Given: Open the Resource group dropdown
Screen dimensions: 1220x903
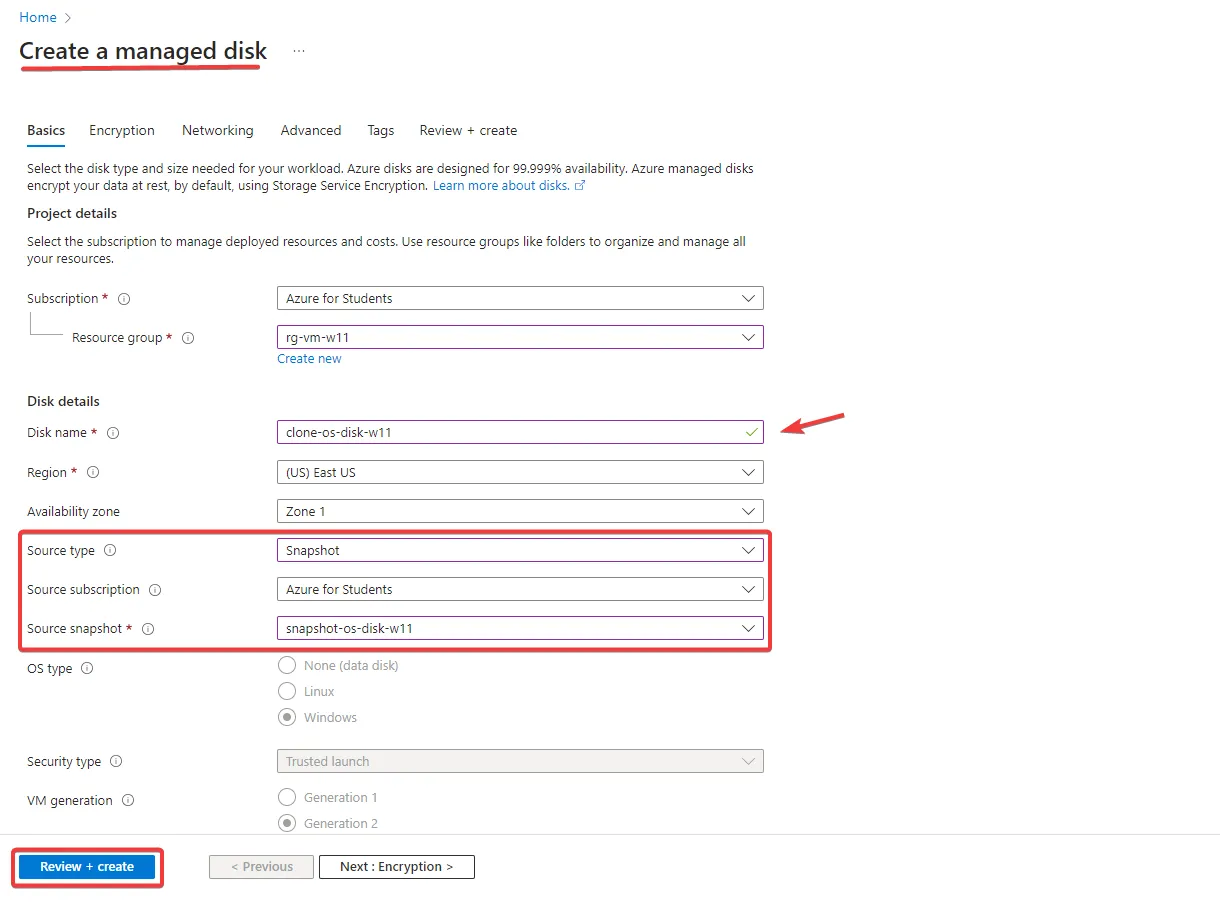Looking at the screenshot, I should 520,337.
